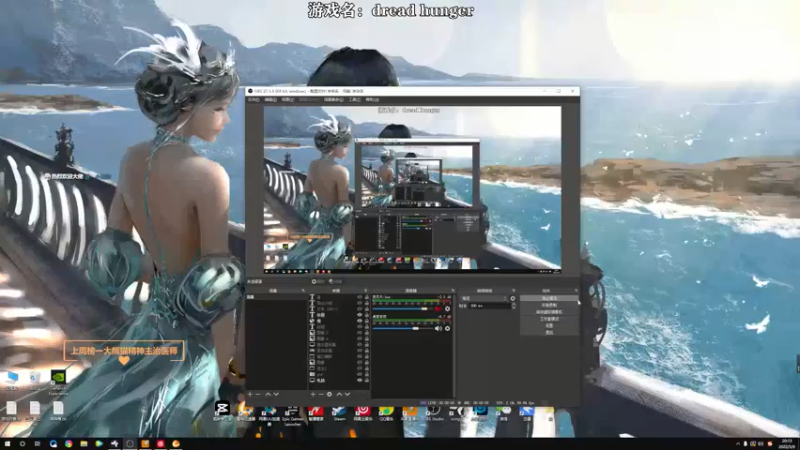Open the File menu in OBS
This screenshot has width=800, height=450.
[x=254, y=99]
